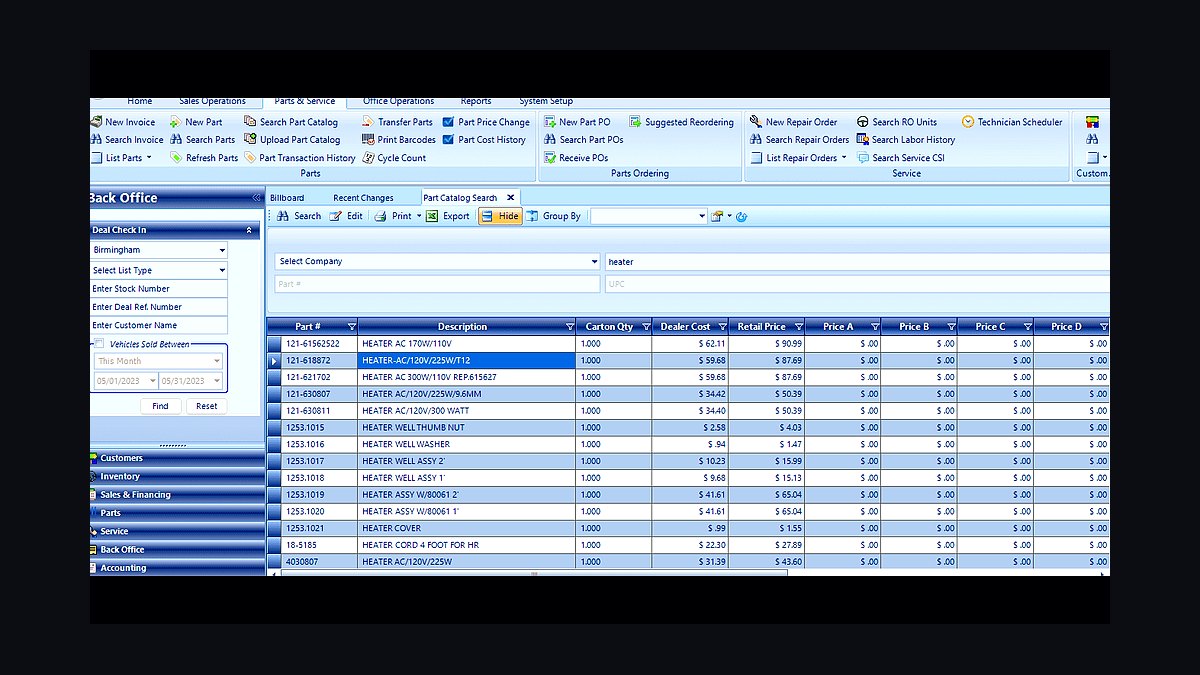Image resolution: width=1200 pixels, height=675 pixels.
Task: Open New Invoice in the Parts ribbon
Action: pos(123,122)
